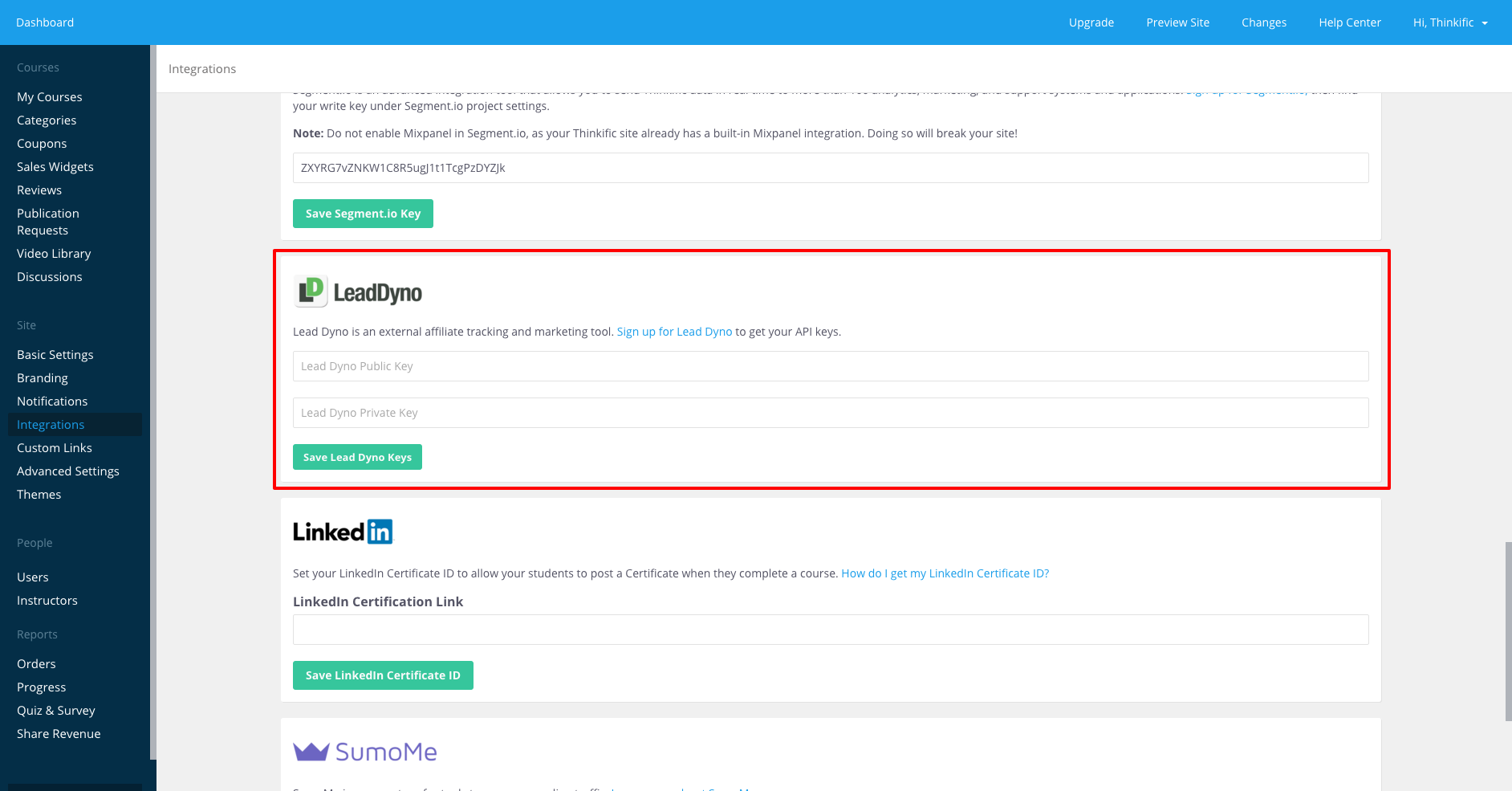Click the Integrations page heading
This screenshot has height=791, width=1512.
(x=202, y=69)
